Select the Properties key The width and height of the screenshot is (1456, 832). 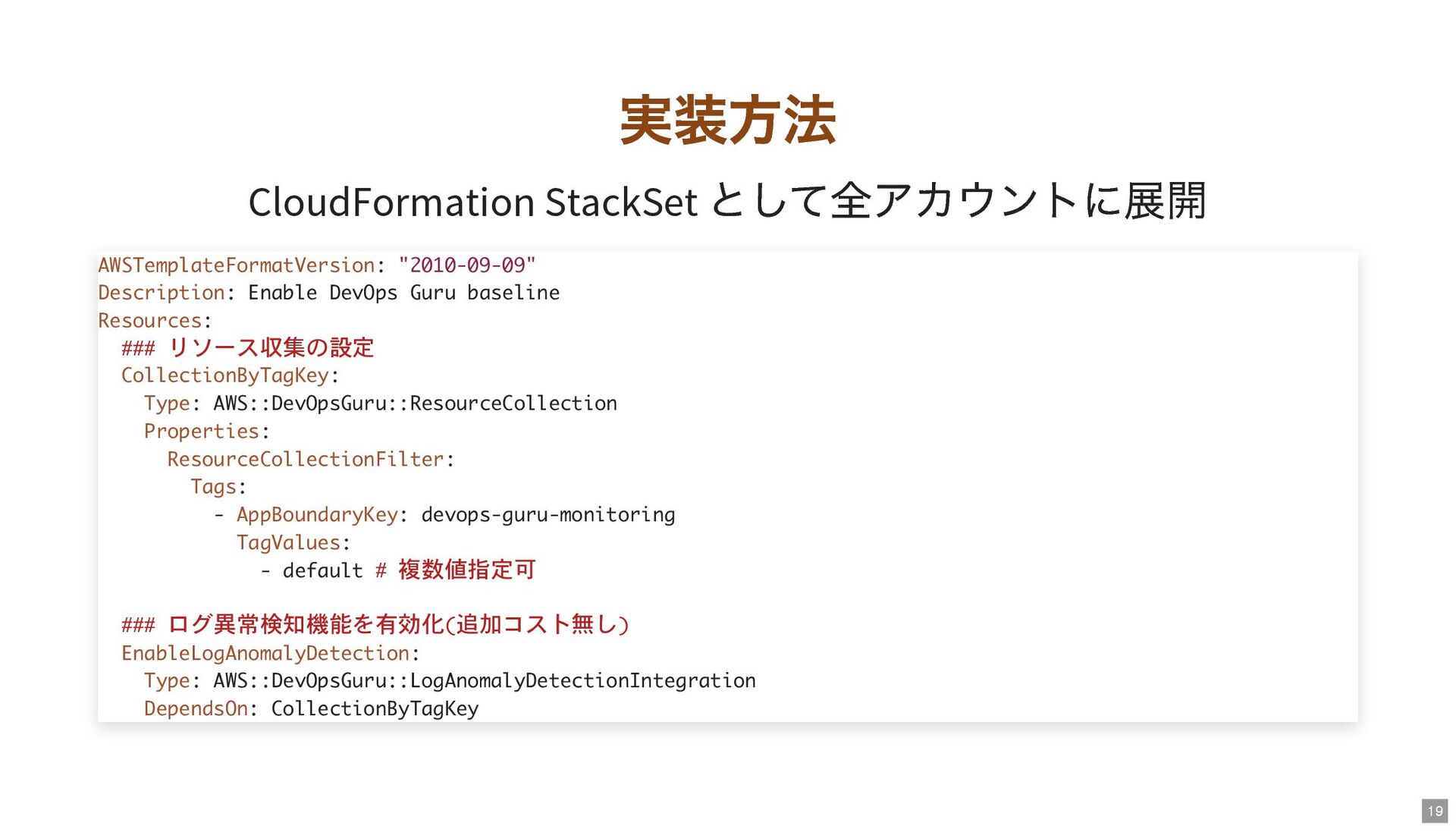pos(202,432)
